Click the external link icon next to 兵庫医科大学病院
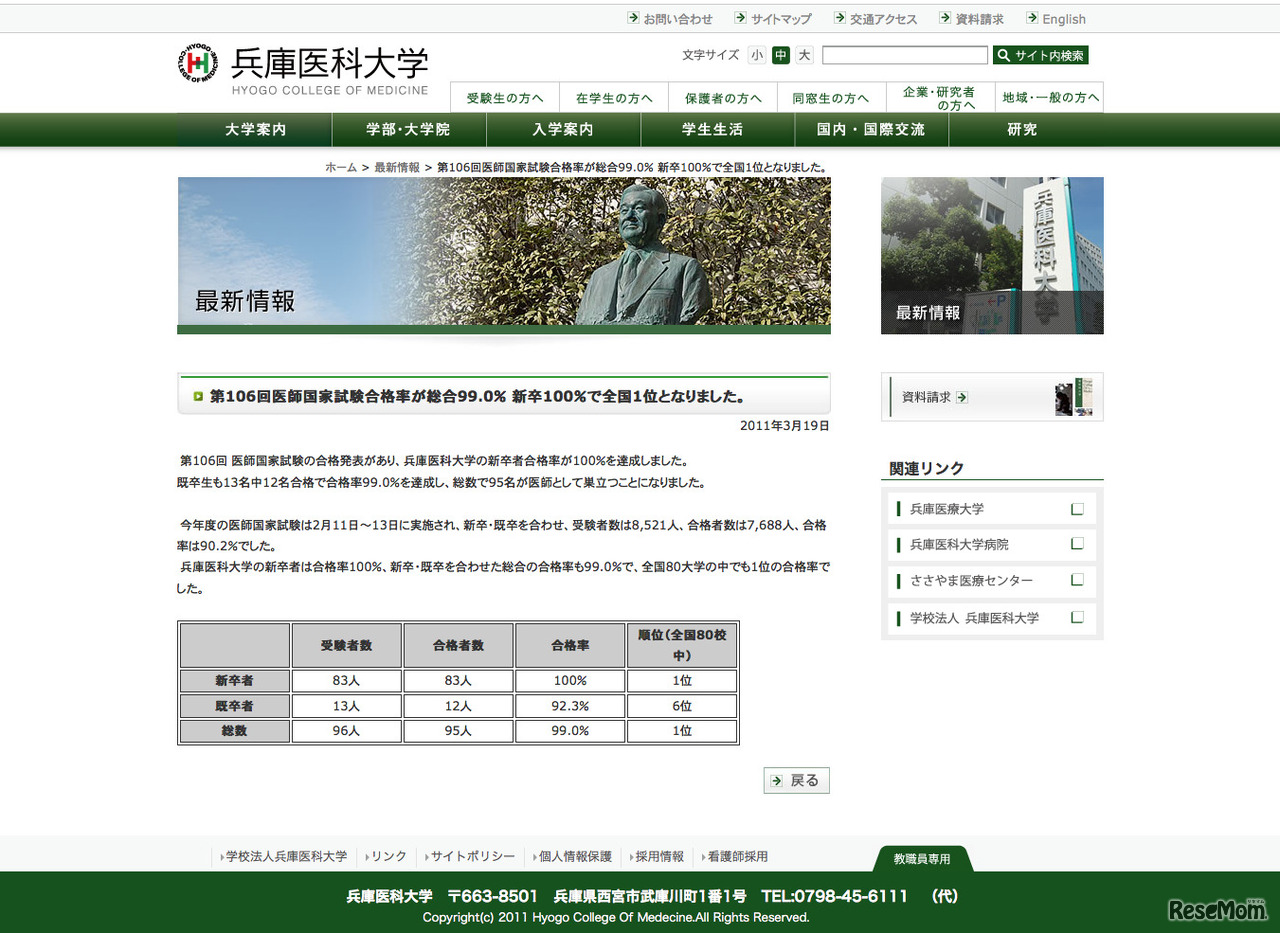This screenshot has height=933, width=1280. (x=1076, y=544)
